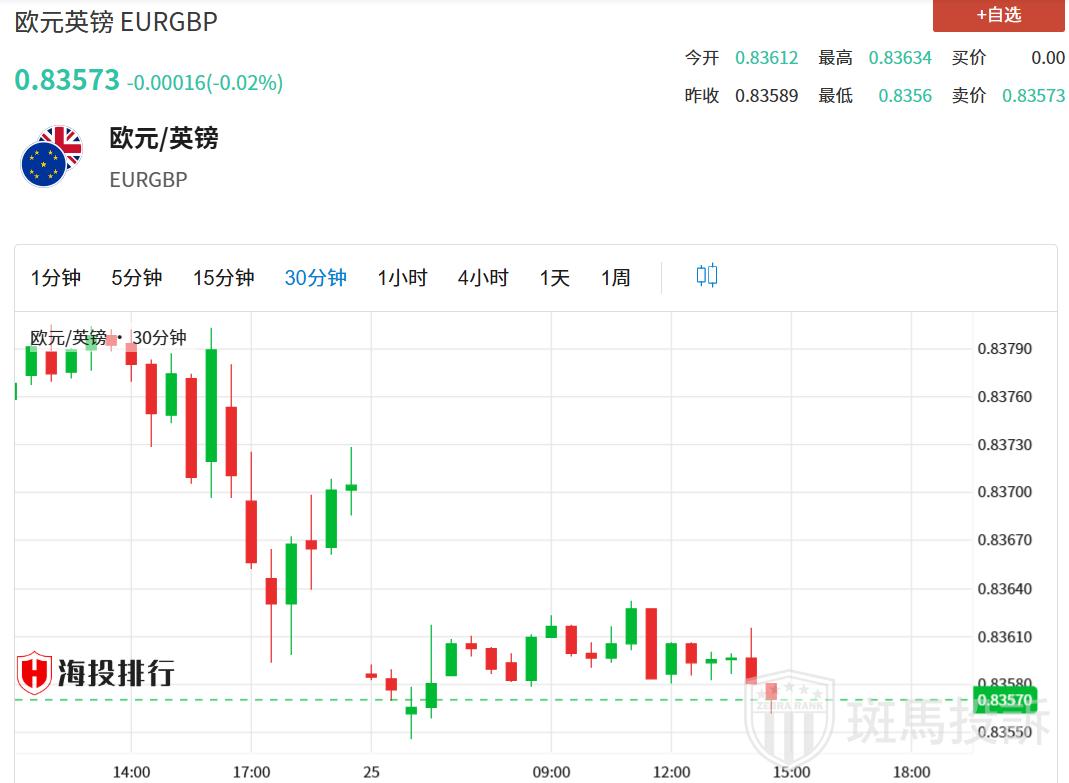Image resolution: width=1069 pixels, height=783 pixels.
Task: Click the chart legend 欧元/英镑 30分钟
Action: pyautogui.click(x=108, y=338)
